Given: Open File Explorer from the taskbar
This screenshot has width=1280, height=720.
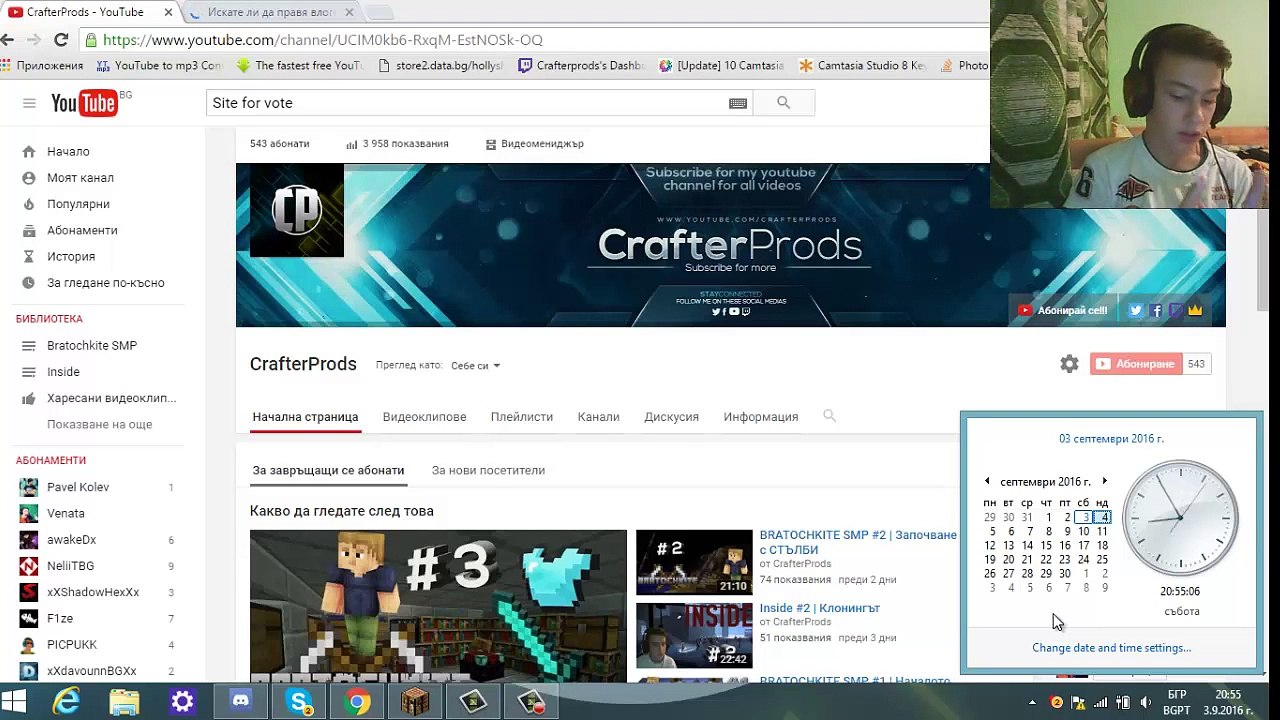Looking at the screenshot, I should click(125, 702).
